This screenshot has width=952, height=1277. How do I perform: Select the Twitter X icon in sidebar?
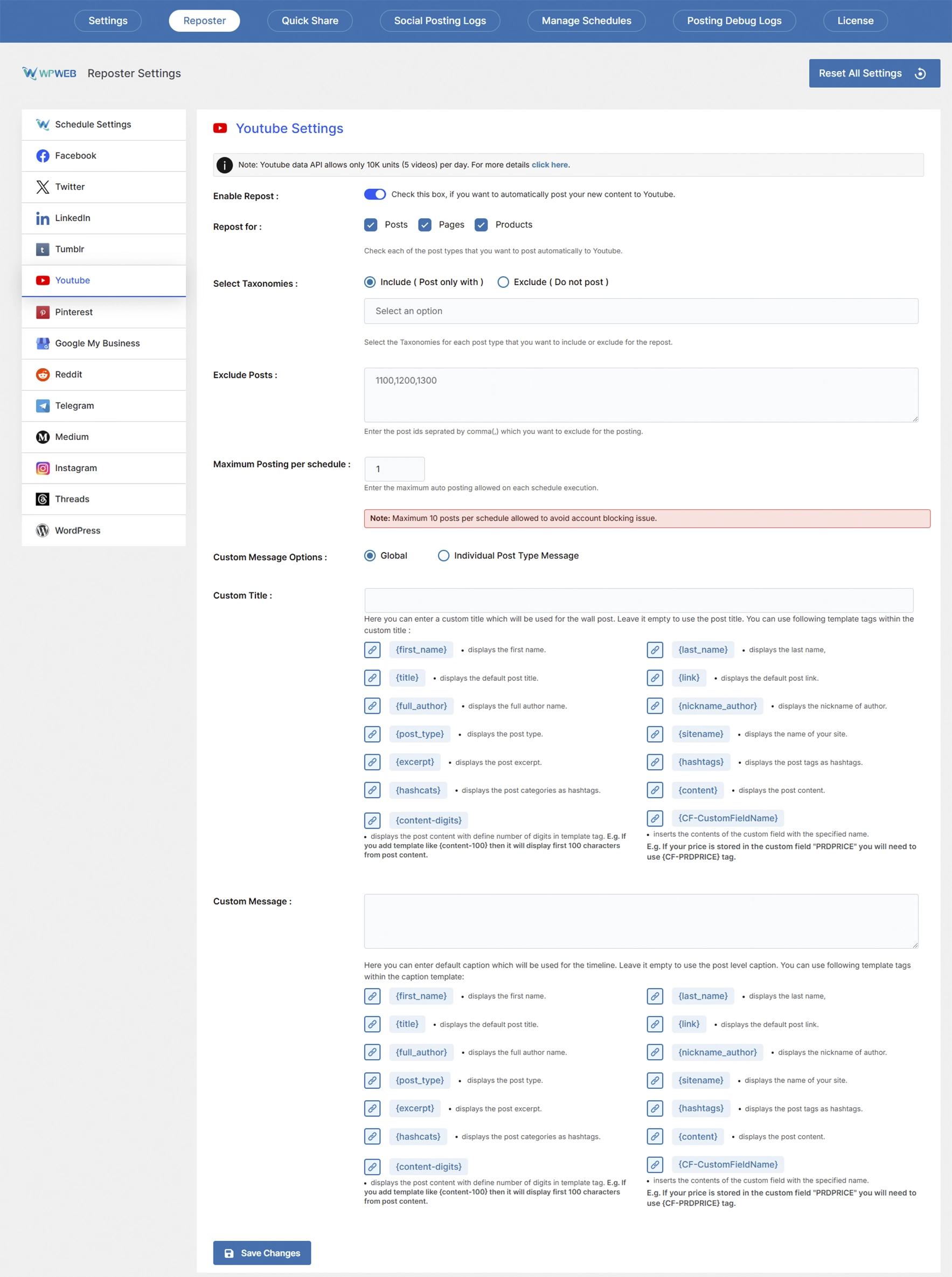pos(43,187)
